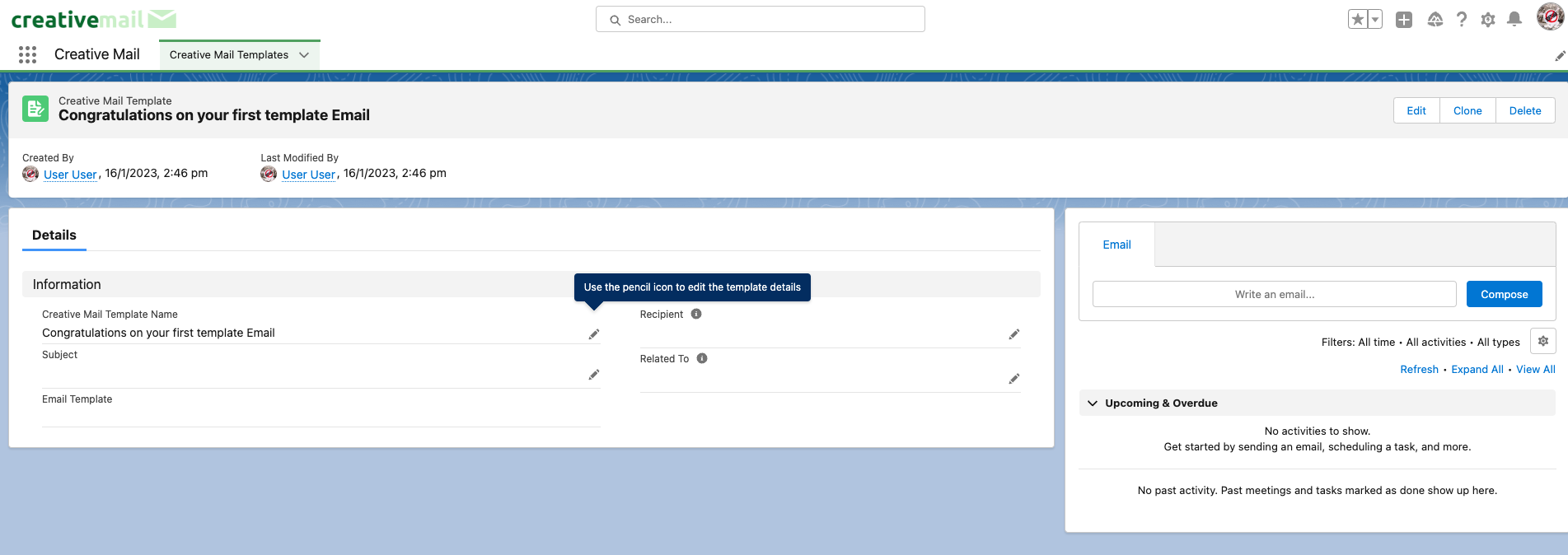Edit the Subject field with its pencil
This screenshot has width=1568, height=555.
tap(593, 375)
